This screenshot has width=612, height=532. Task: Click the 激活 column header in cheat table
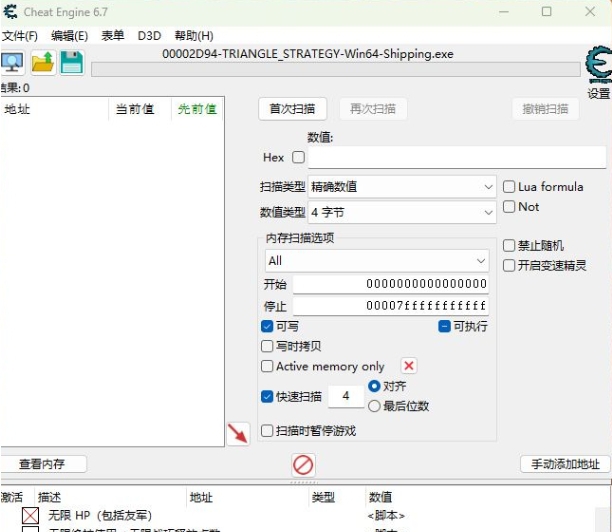[12, 497]
